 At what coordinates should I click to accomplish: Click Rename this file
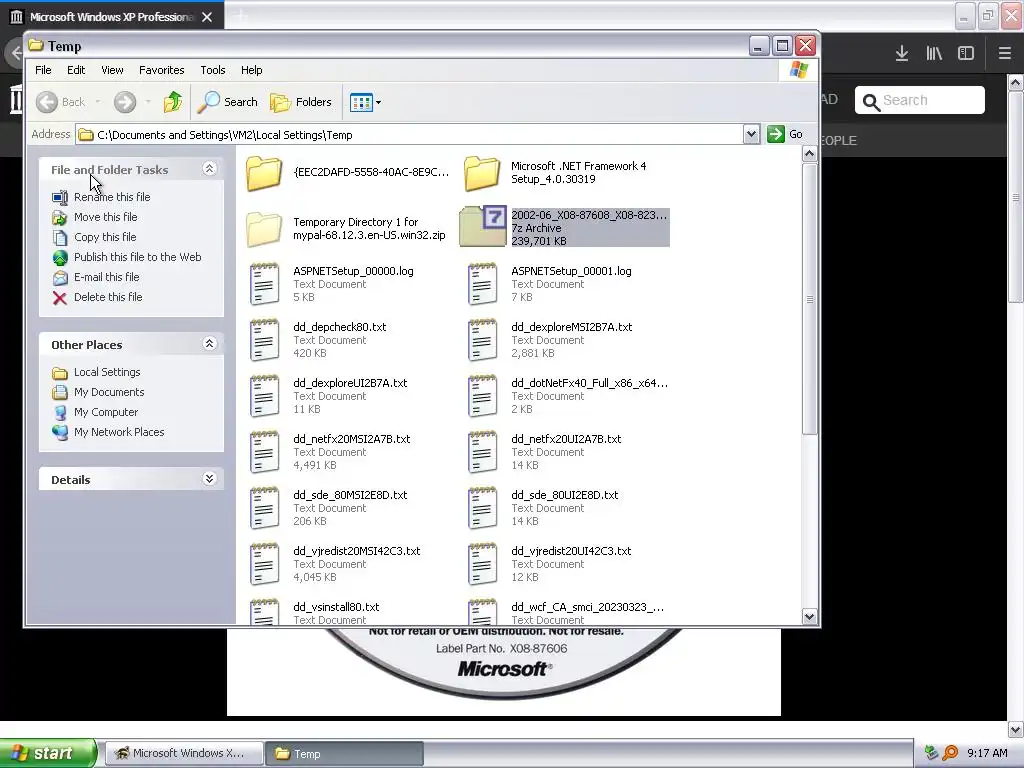112,197
